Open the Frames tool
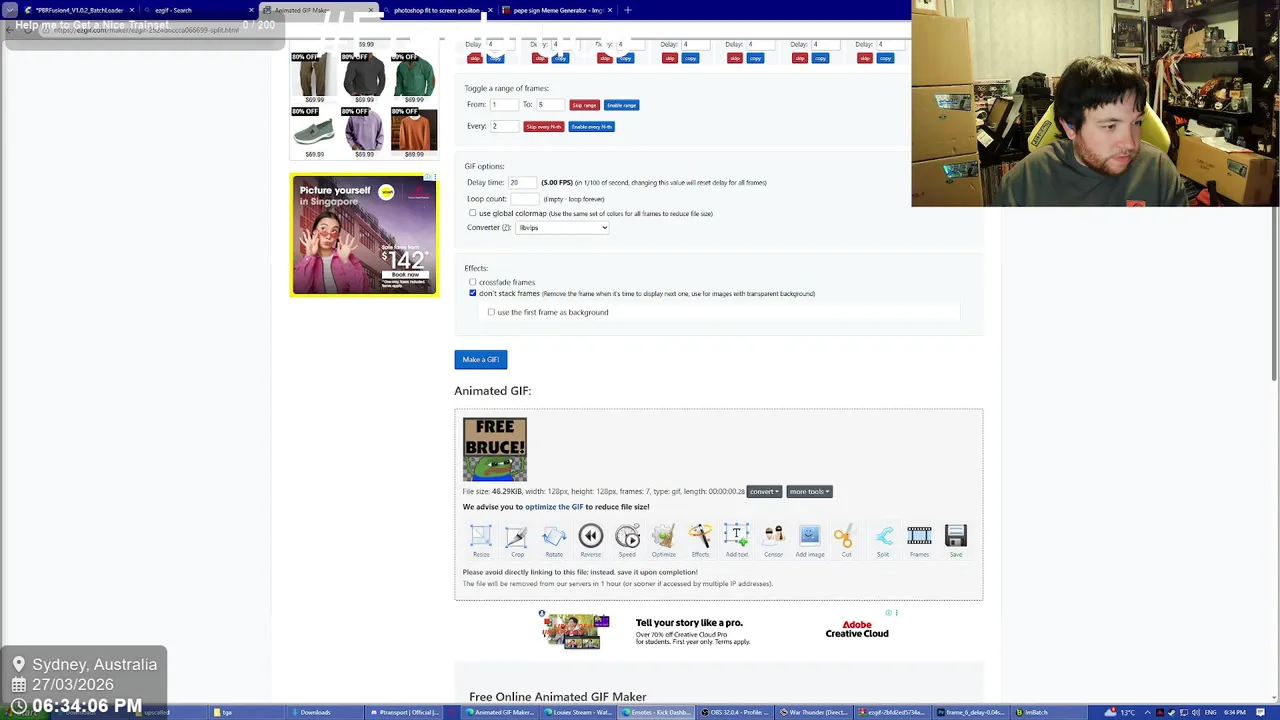 click(919, 541)
